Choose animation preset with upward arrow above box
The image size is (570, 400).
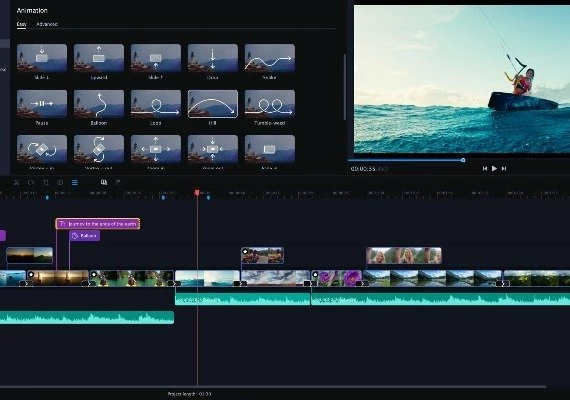coord(99,58)
